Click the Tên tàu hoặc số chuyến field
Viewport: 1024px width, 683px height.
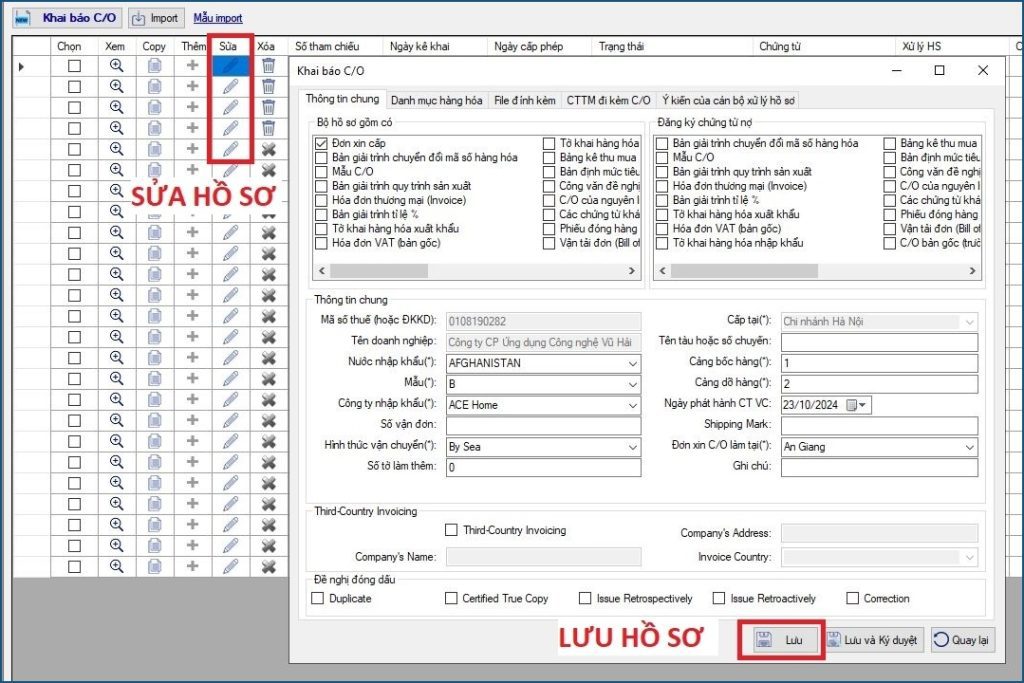[880, 342]
